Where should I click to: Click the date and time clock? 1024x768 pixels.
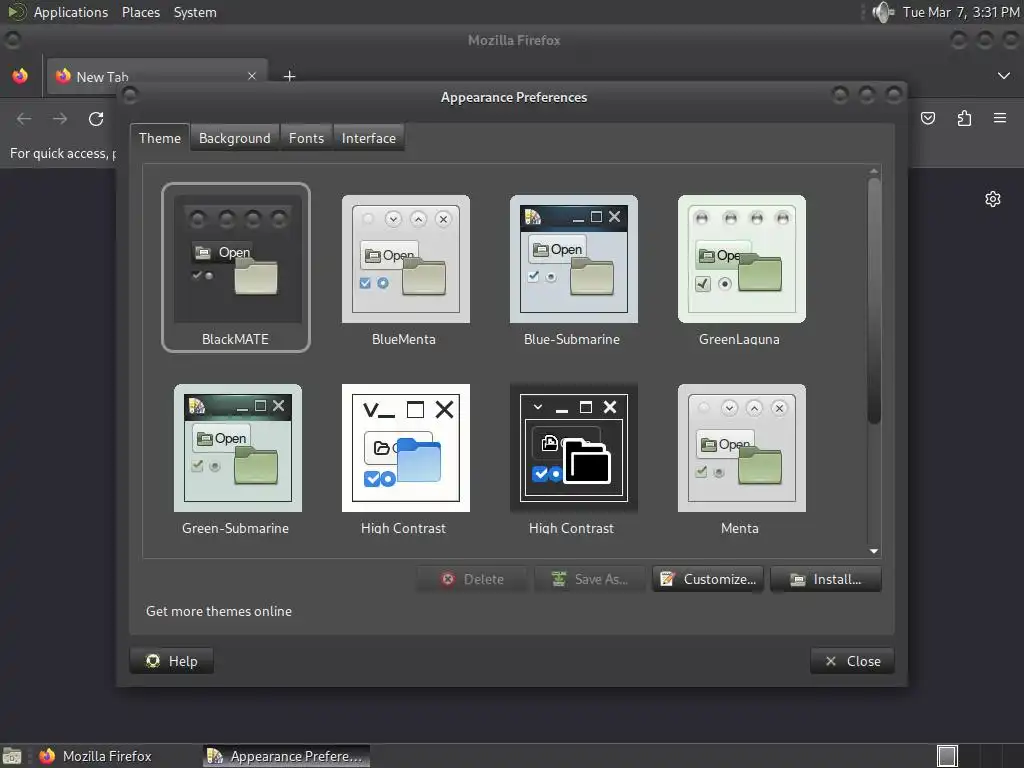tap(961, 12)
